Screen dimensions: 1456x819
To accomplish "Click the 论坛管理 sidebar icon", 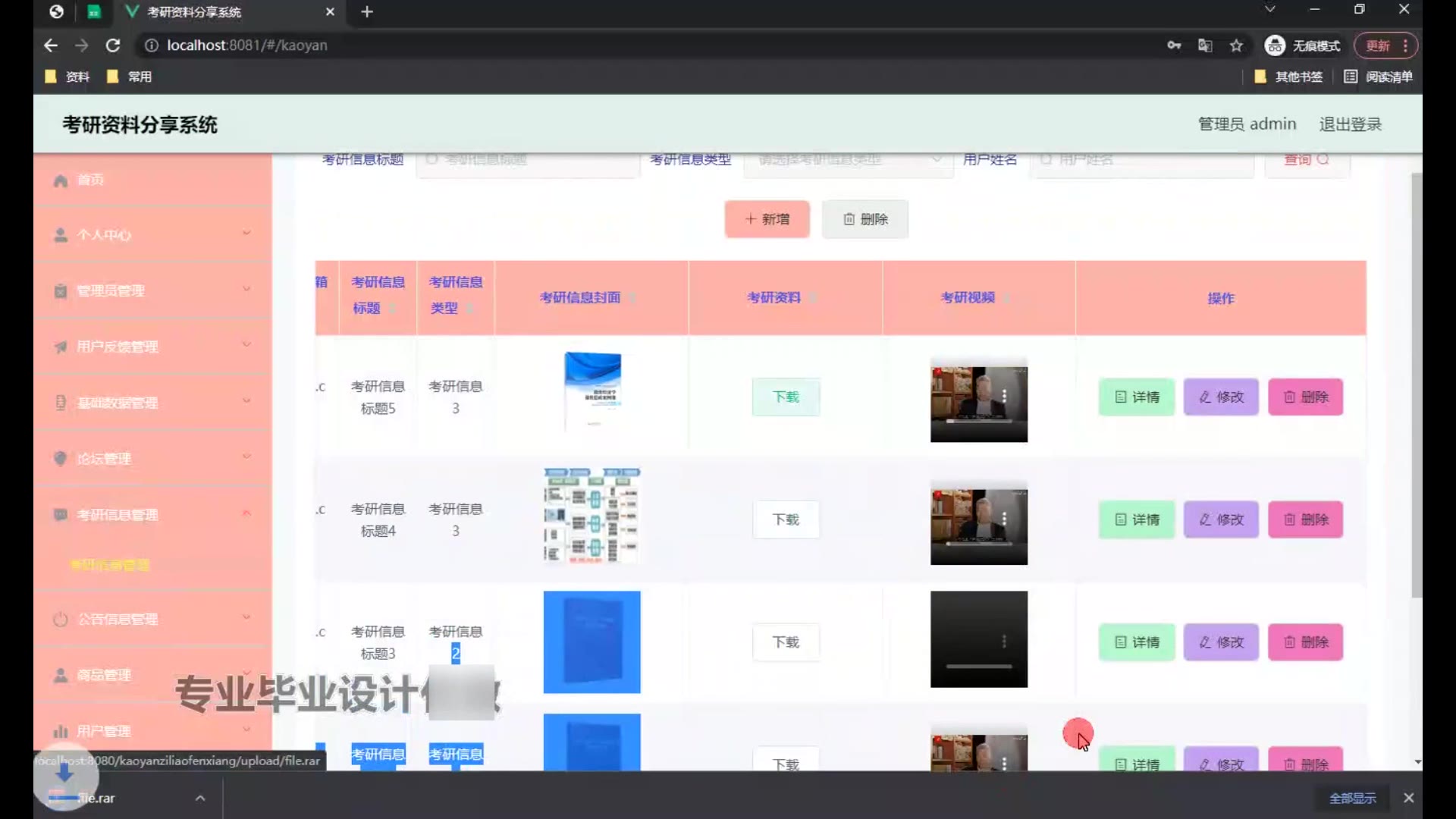I will [x=61, y=459].
